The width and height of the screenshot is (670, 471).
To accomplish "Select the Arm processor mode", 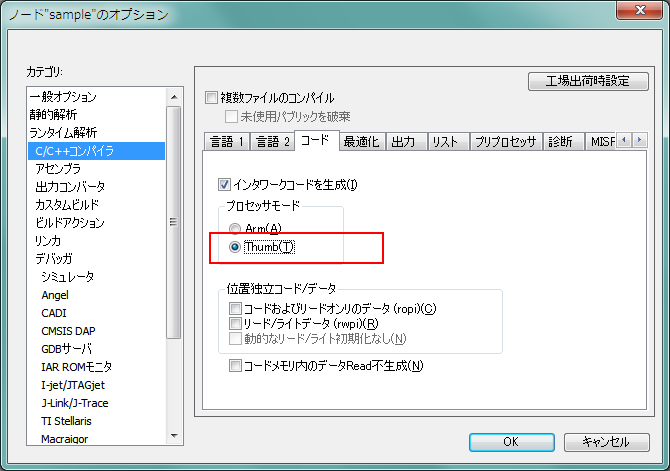I will (235, 229).
